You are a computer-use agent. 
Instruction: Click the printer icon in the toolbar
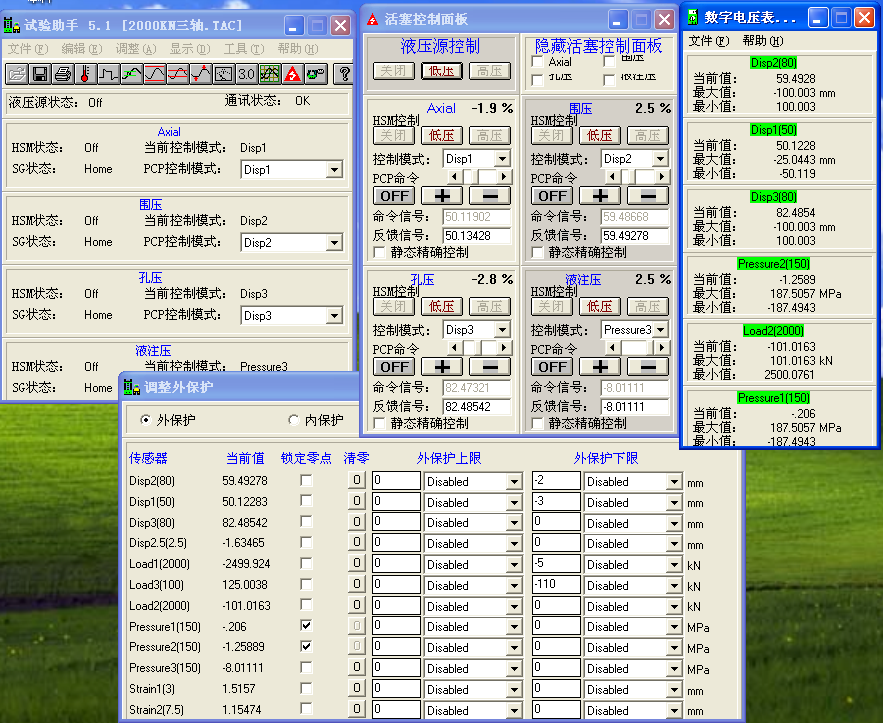tap(63, 74)
